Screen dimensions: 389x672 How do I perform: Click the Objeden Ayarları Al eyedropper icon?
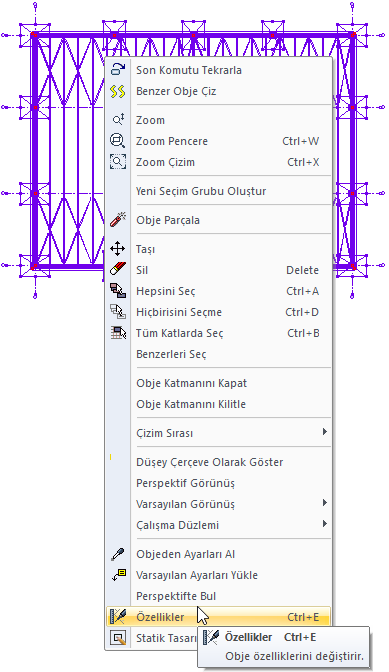117,554
